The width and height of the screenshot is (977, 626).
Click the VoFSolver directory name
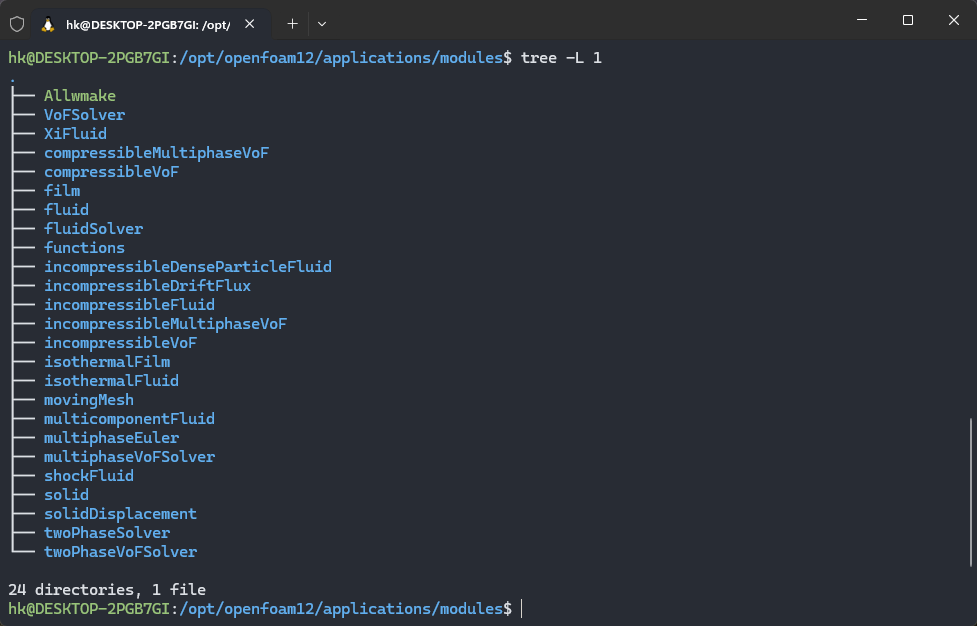point(85,115)
